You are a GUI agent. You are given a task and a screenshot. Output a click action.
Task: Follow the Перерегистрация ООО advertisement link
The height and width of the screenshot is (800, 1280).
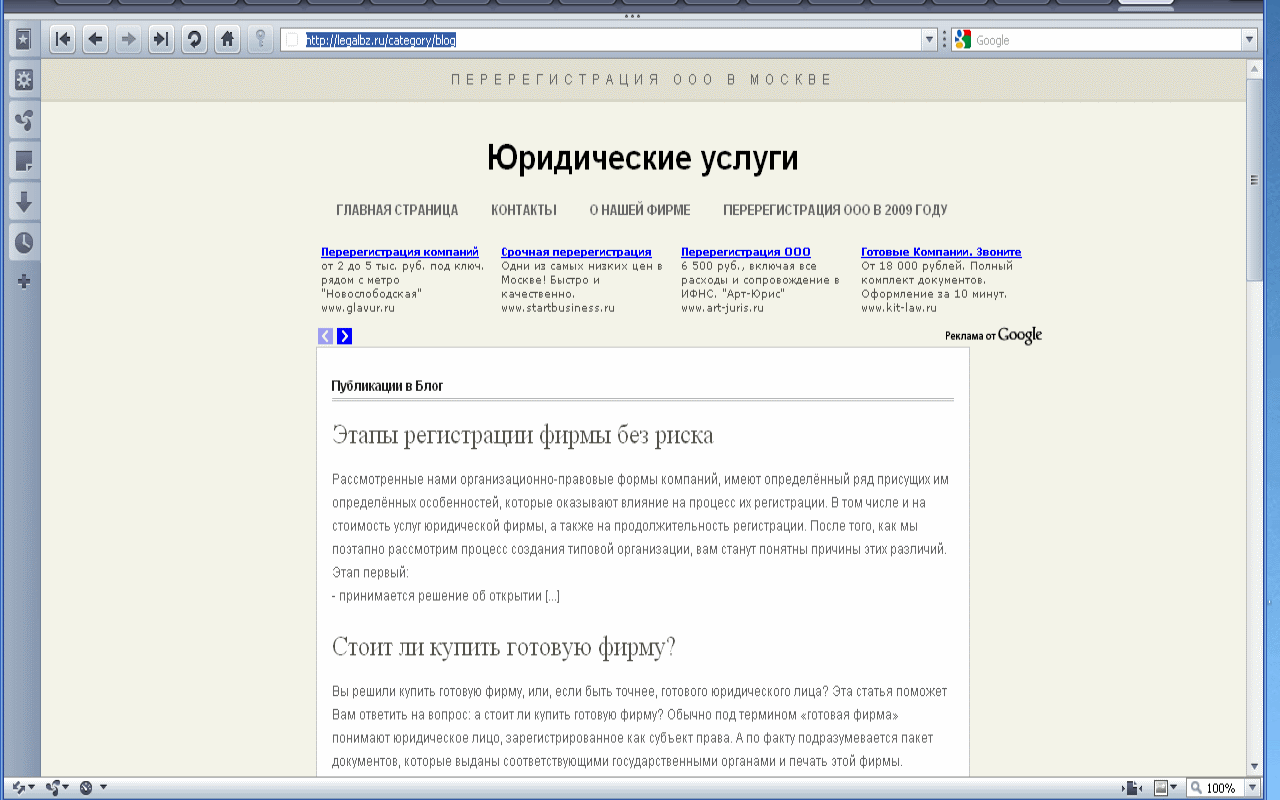[x=745, y=251]
